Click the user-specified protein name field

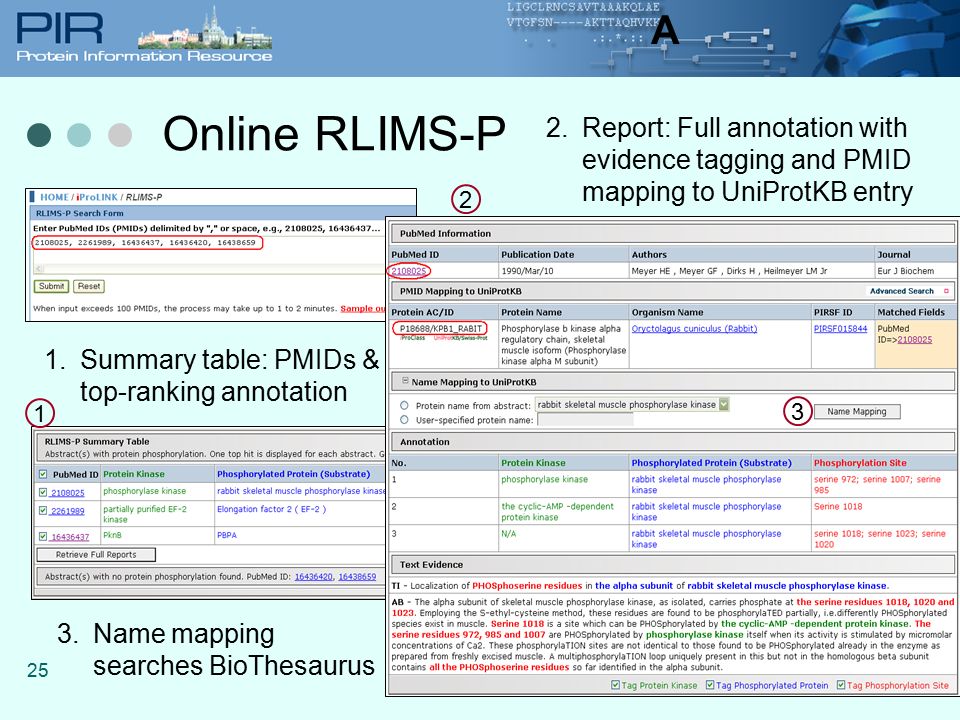point(585,420)
